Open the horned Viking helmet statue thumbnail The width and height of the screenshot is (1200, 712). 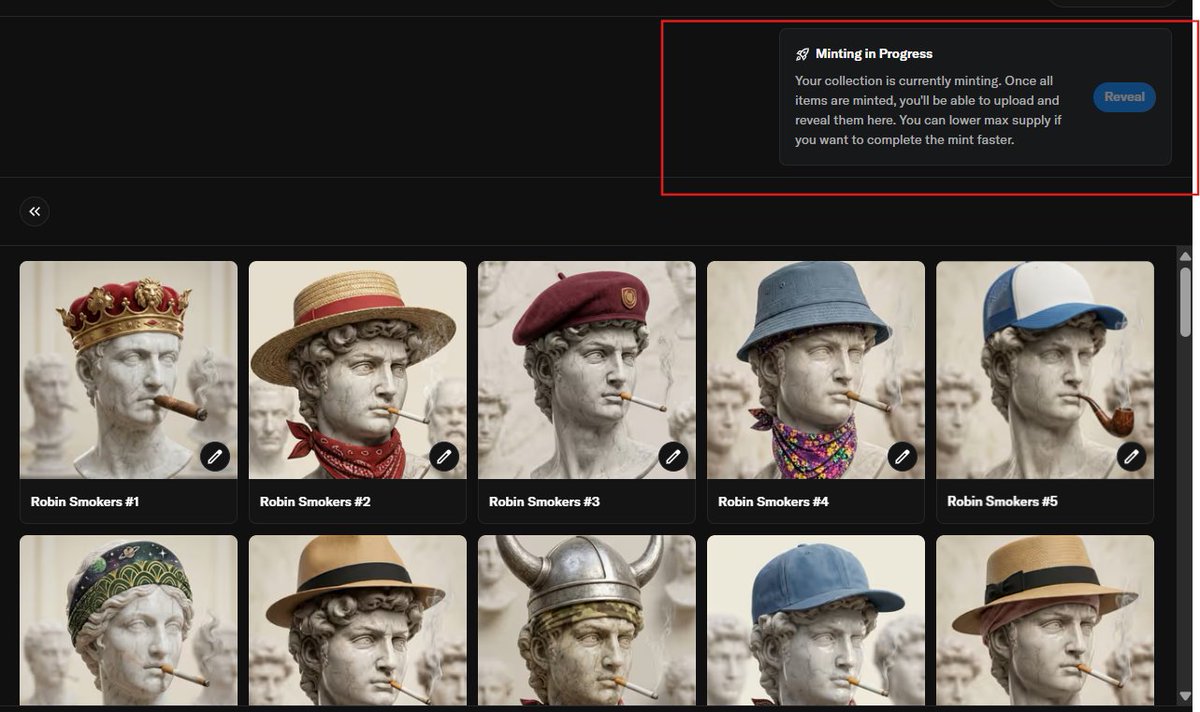click(x=586, y=620)
